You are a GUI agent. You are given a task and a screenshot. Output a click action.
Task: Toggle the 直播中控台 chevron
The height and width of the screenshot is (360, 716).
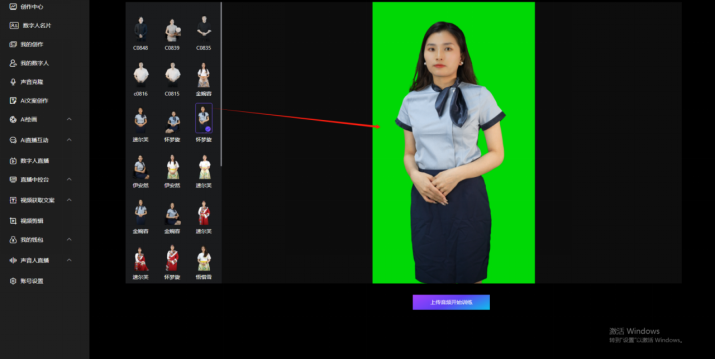(69, 180)
